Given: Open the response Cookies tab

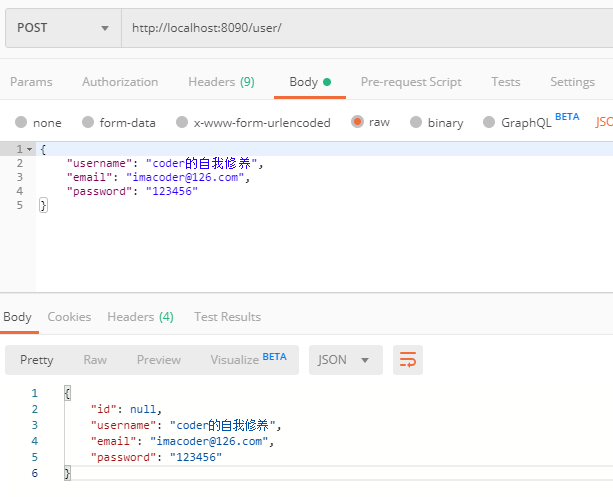Looking at the screenshot, I should pos(69,317).
